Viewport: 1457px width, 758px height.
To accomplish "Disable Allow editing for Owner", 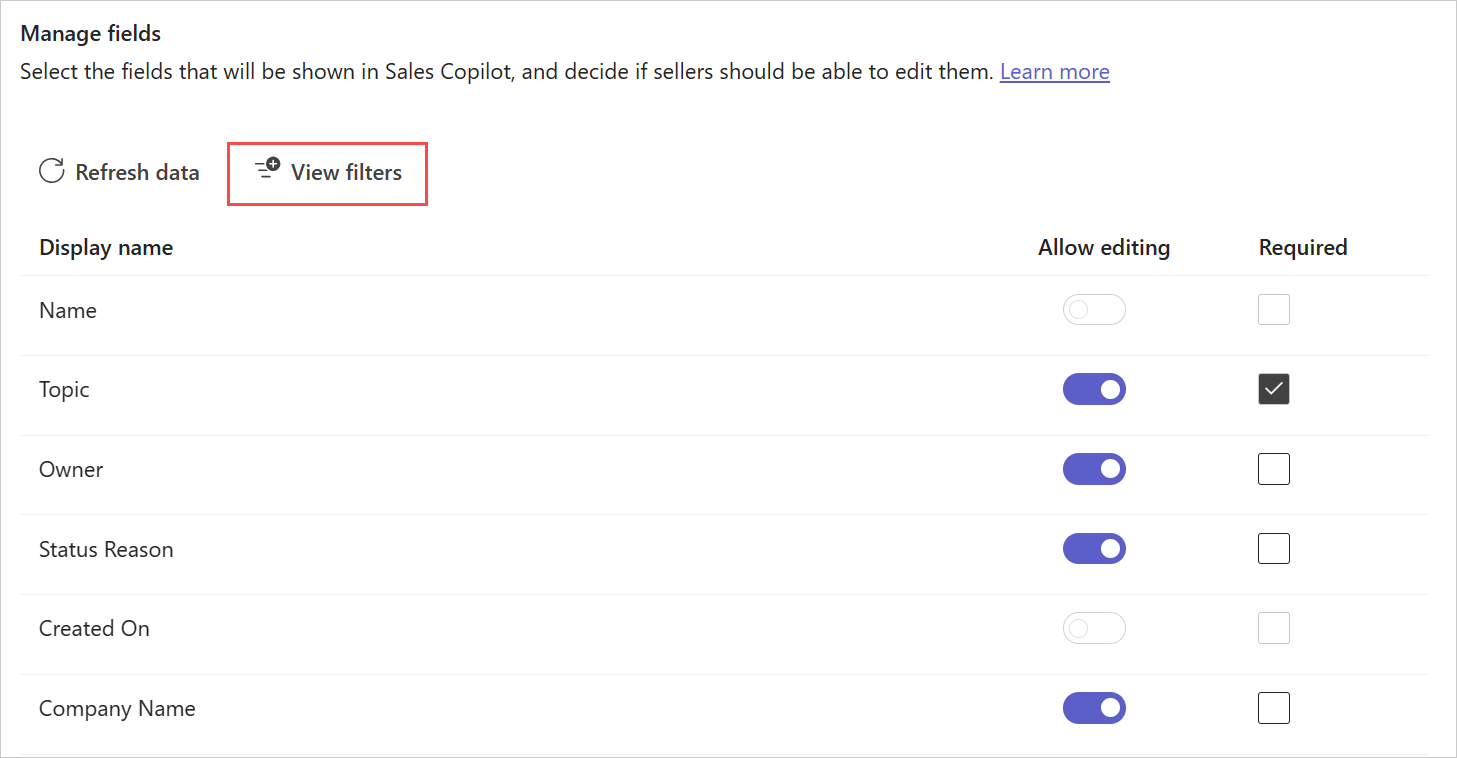I will coord(1094,469).
